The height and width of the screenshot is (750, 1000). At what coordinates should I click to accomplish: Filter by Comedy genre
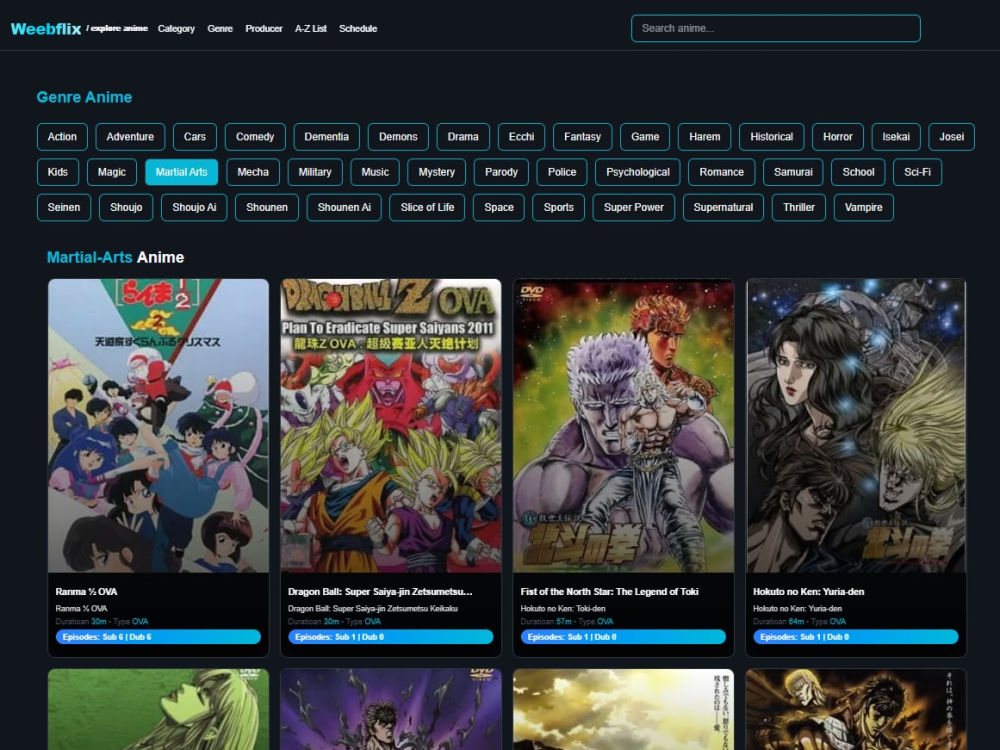point(255,136)
